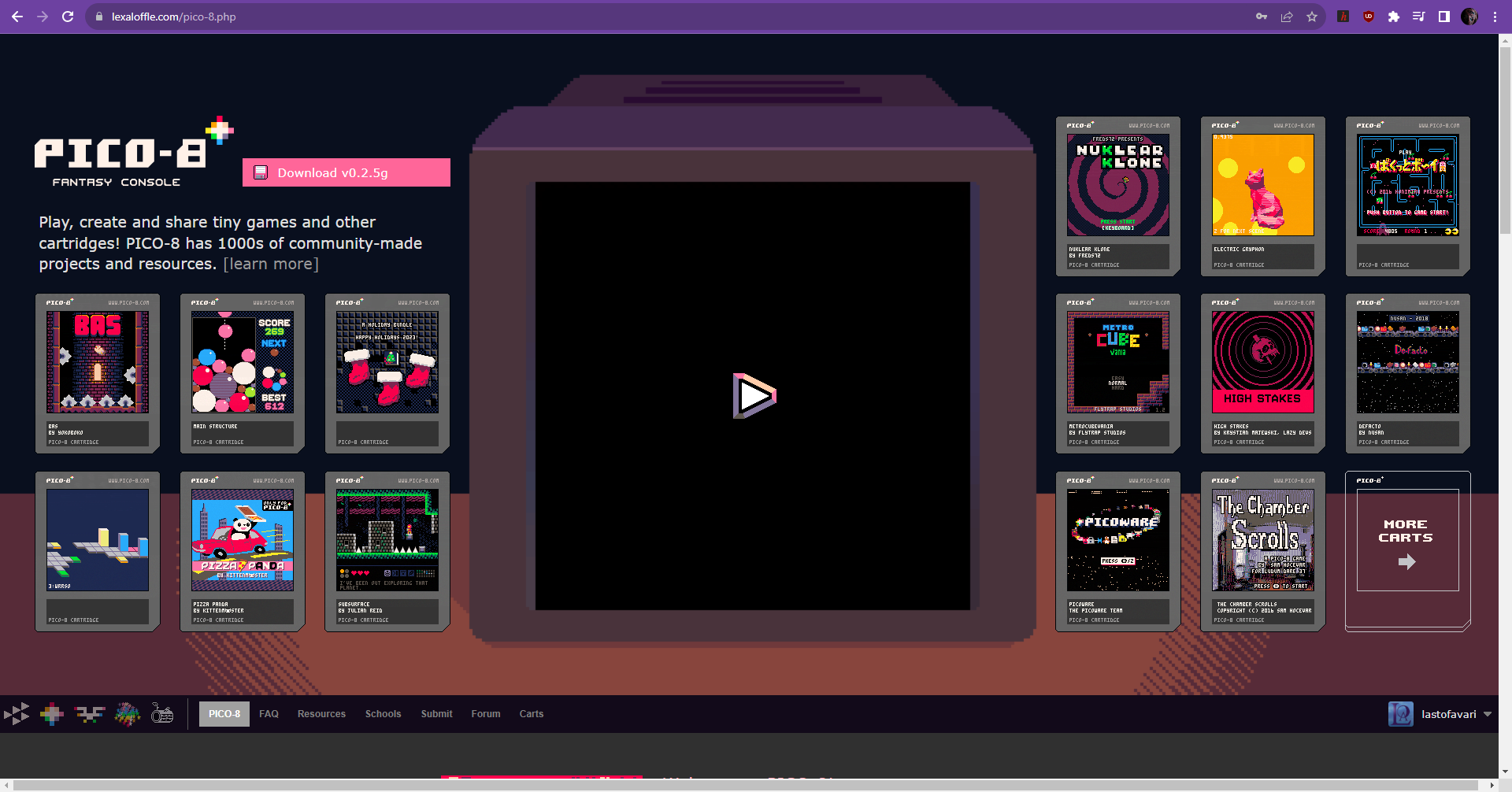1512x792 pixels.
Task: Open the [learn more] link
Action: tap(271, 265)
